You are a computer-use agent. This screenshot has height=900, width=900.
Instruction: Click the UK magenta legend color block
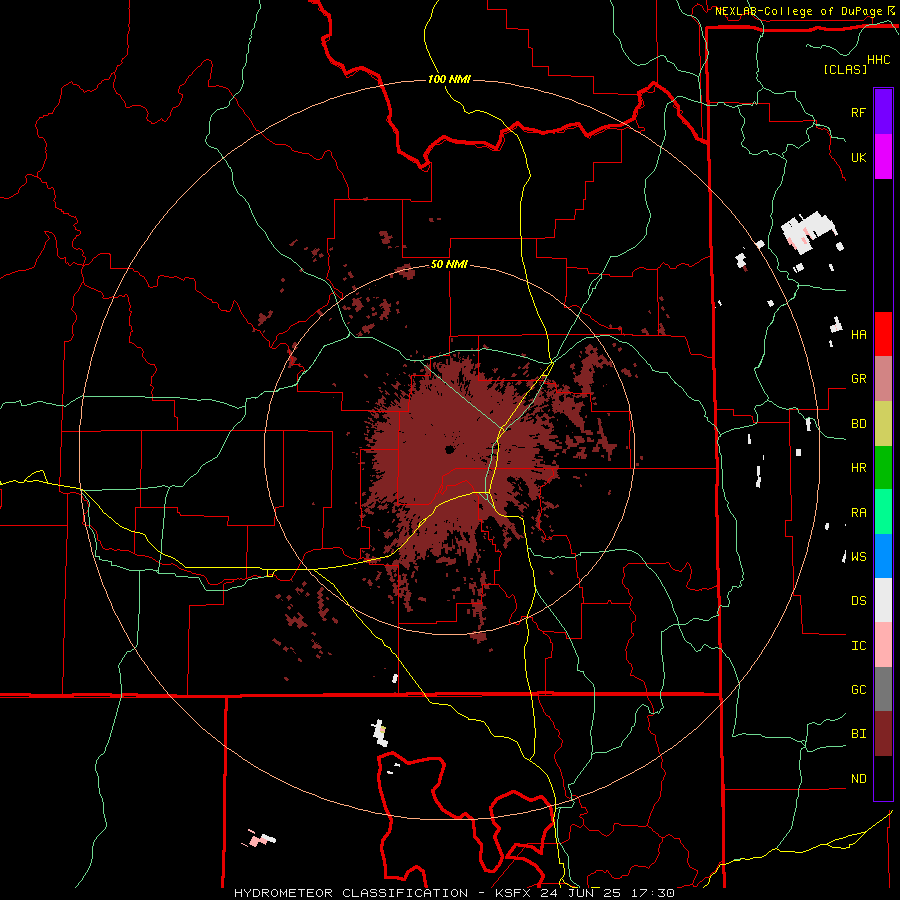[883, 157]
